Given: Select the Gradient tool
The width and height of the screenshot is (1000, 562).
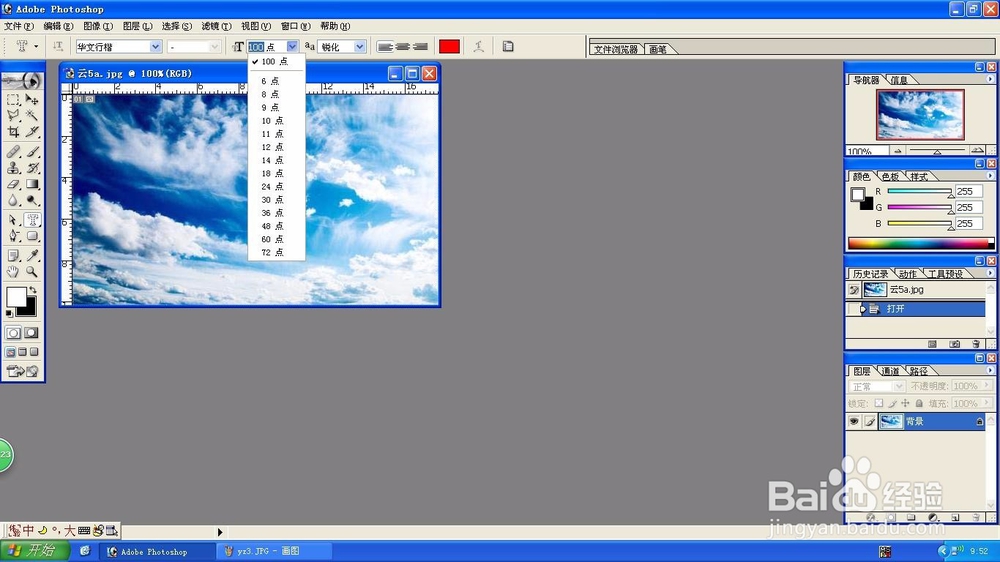Looking at the screenshot, I should (x=32, y=184).
